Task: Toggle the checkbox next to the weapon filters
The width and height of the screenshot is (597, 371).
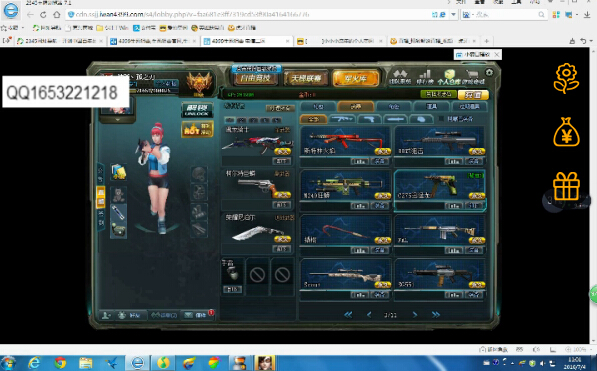Action: (441, 119)
